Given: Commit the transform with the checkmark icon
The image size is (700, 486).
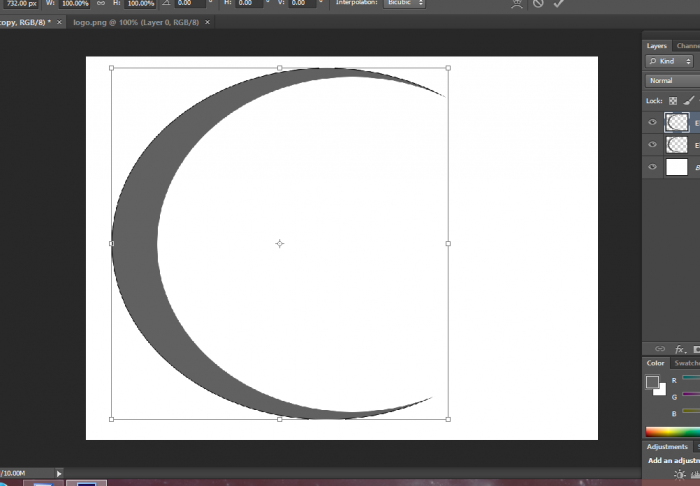Looking at the screenshot, I should [x=559, y=4].
